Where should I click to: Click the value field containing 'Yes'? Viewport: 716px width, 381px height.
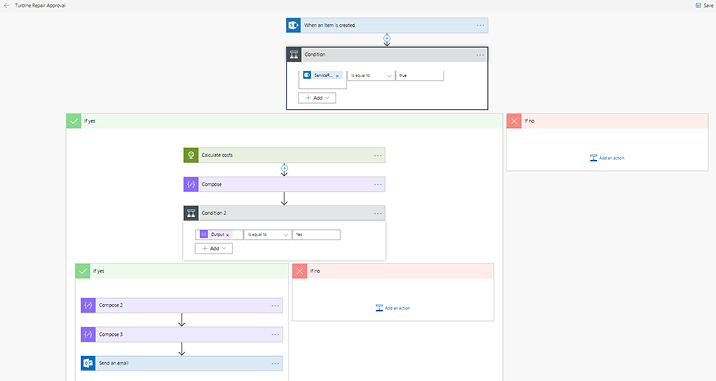316,234
